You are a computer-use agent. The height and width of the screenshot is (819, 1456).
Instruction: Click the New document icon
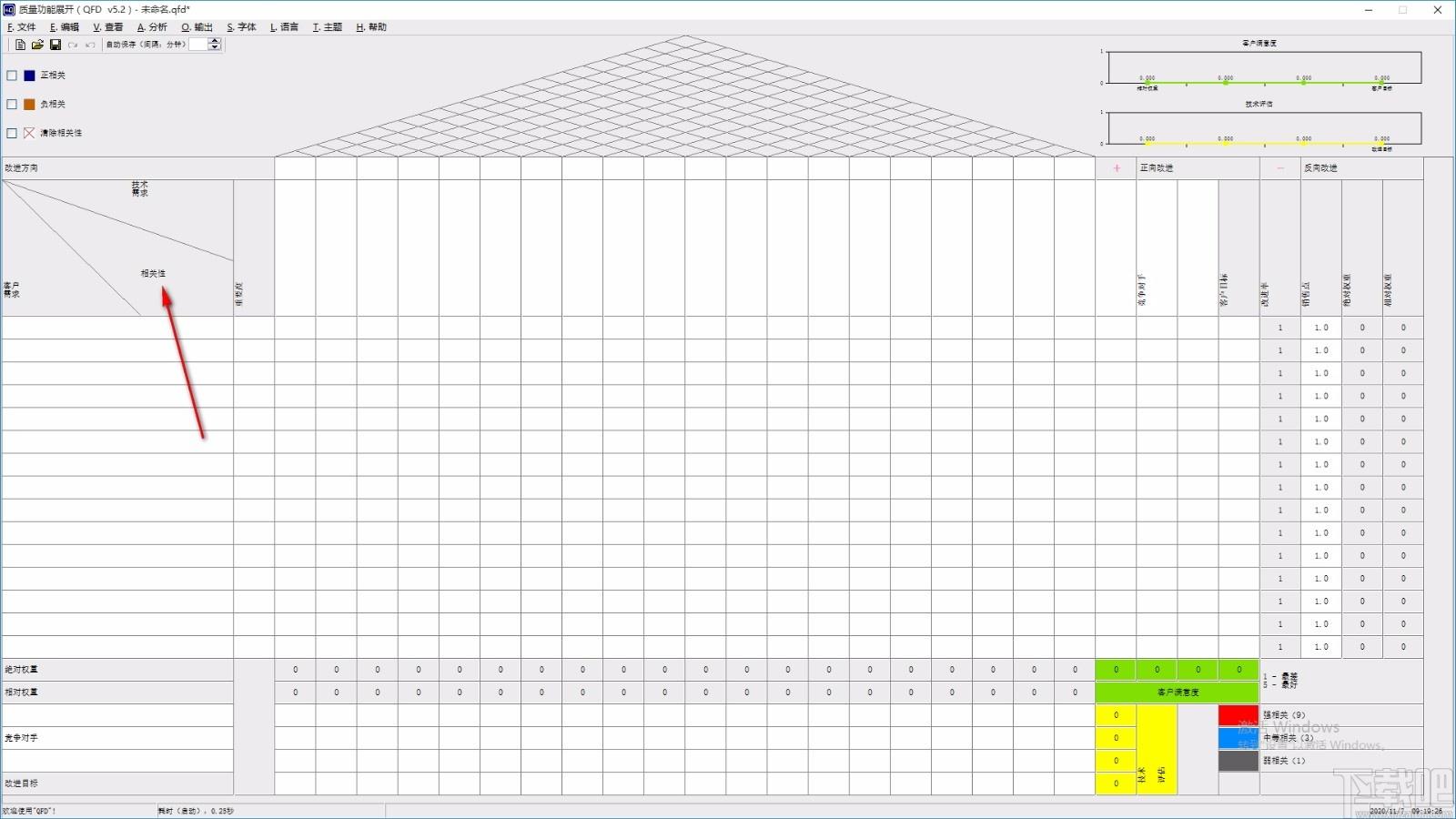20,45
